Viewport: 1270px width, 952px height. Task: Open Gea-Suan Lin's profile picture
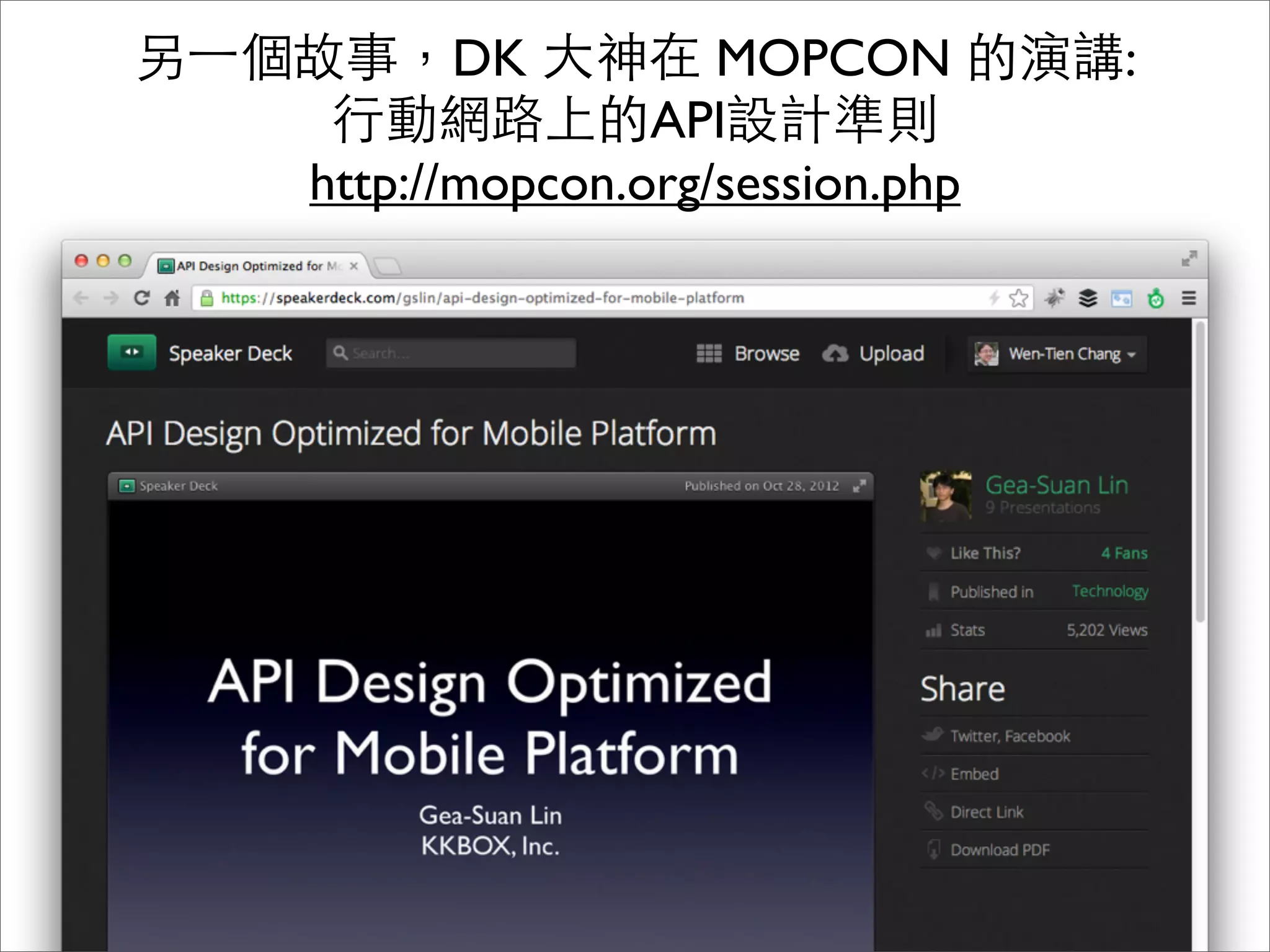click(946, 495)
